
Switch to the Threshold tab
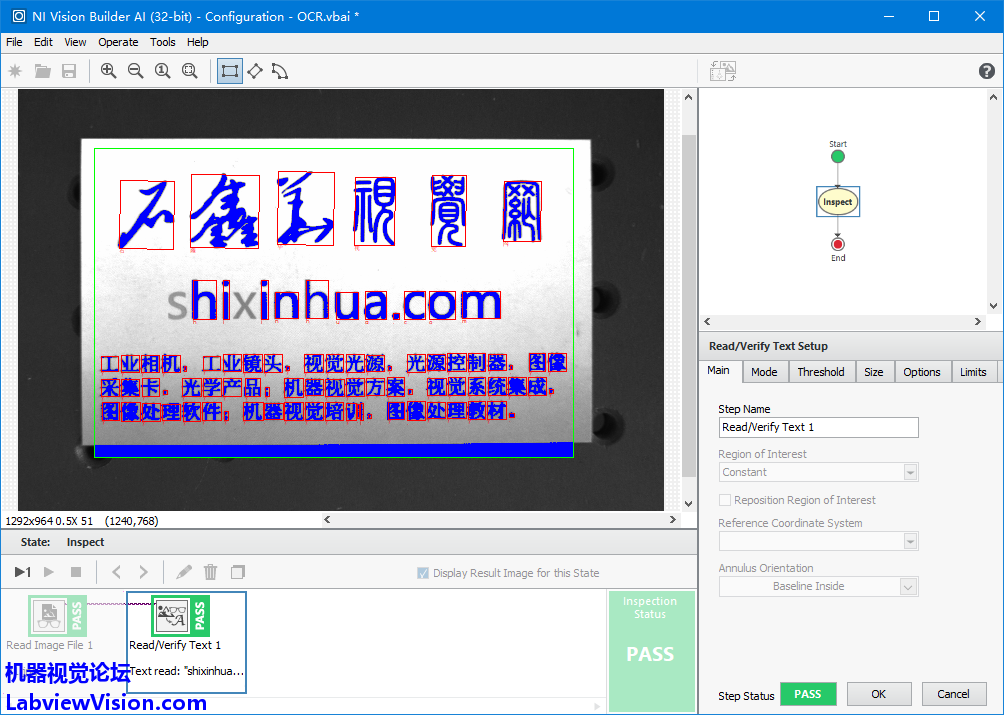click(820, 372)
